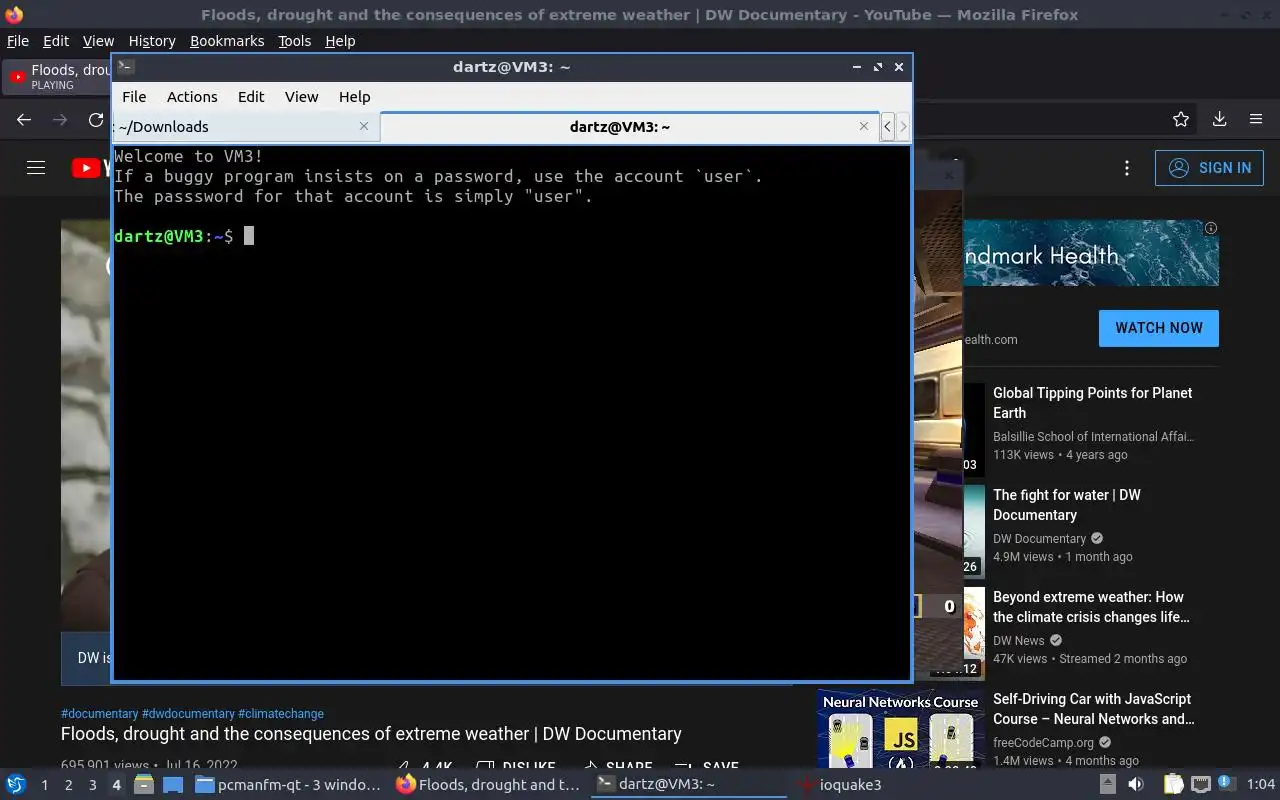
Task: Reload the Firefox page
Action: 96,120
